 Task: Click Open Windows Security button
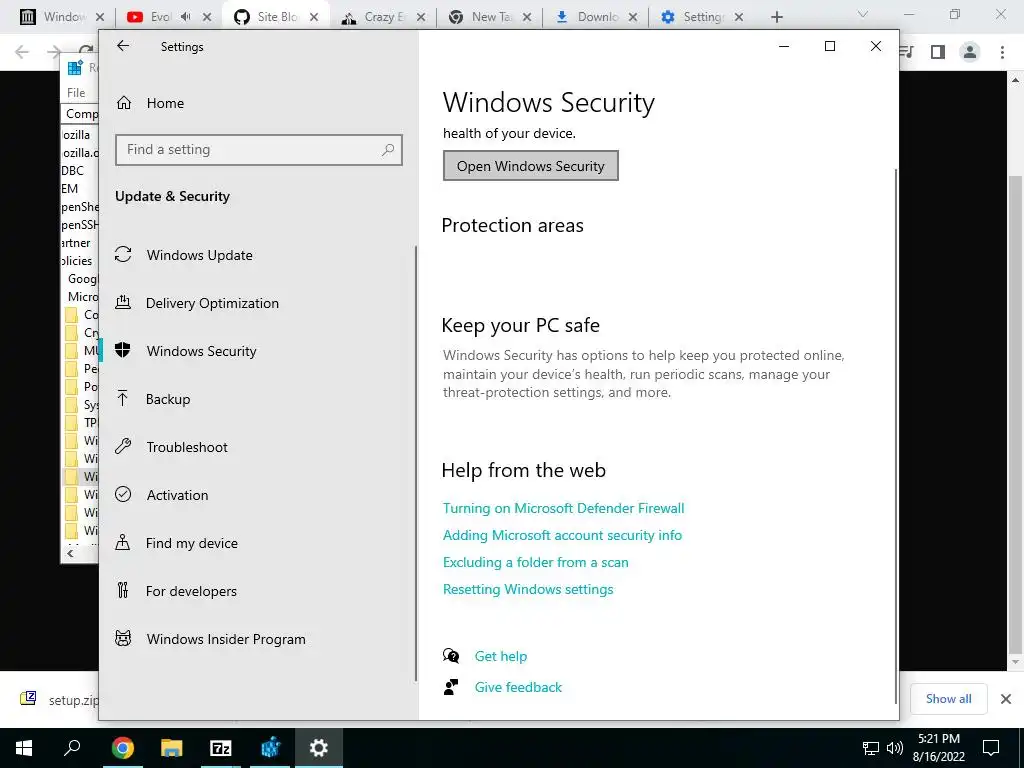point(530,166)
